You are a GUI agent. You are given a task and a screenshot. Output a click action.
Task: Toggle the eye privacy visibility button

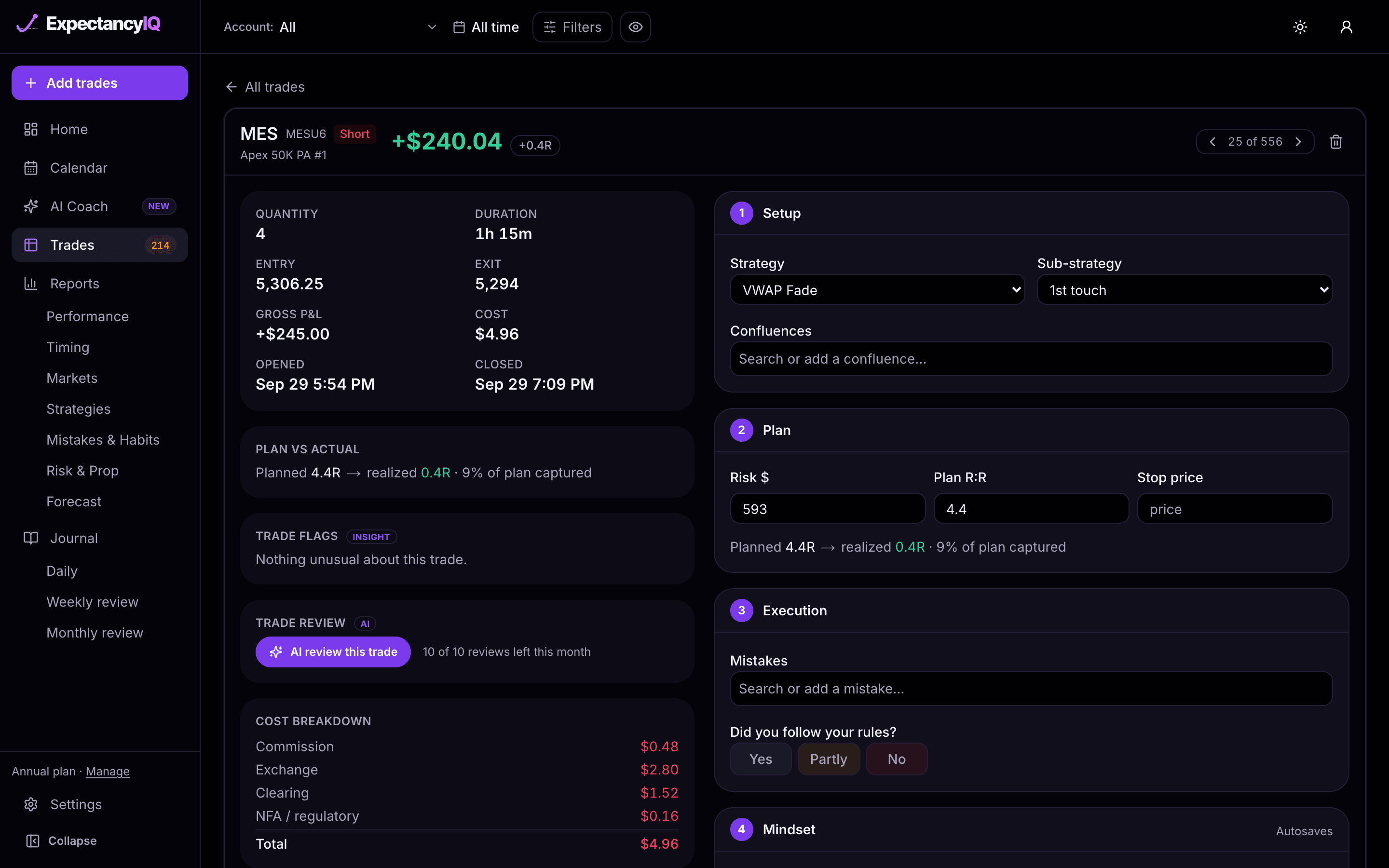coord(635,27)
